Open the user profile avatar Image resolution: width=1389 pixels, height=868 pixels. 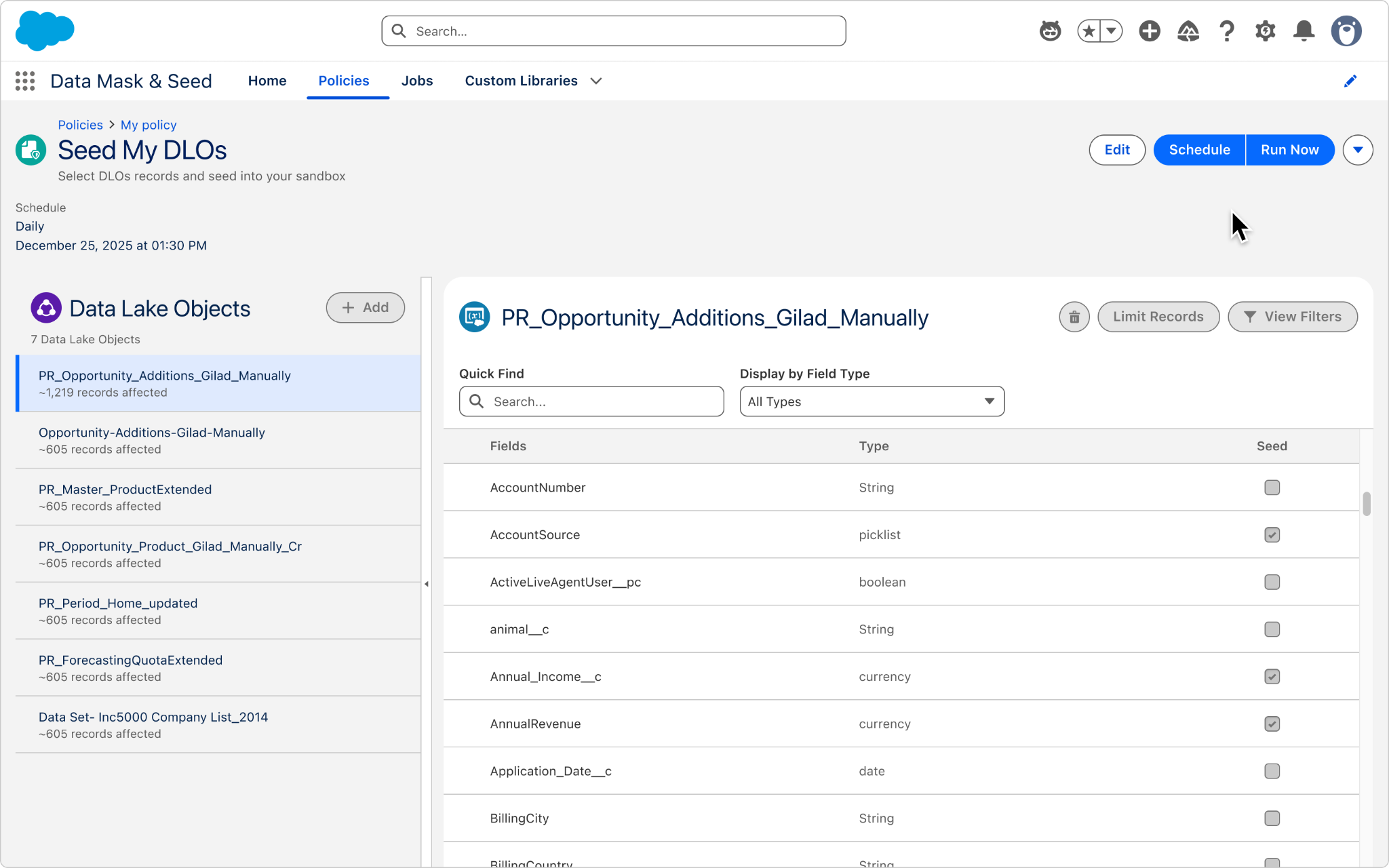(1346, 31)
